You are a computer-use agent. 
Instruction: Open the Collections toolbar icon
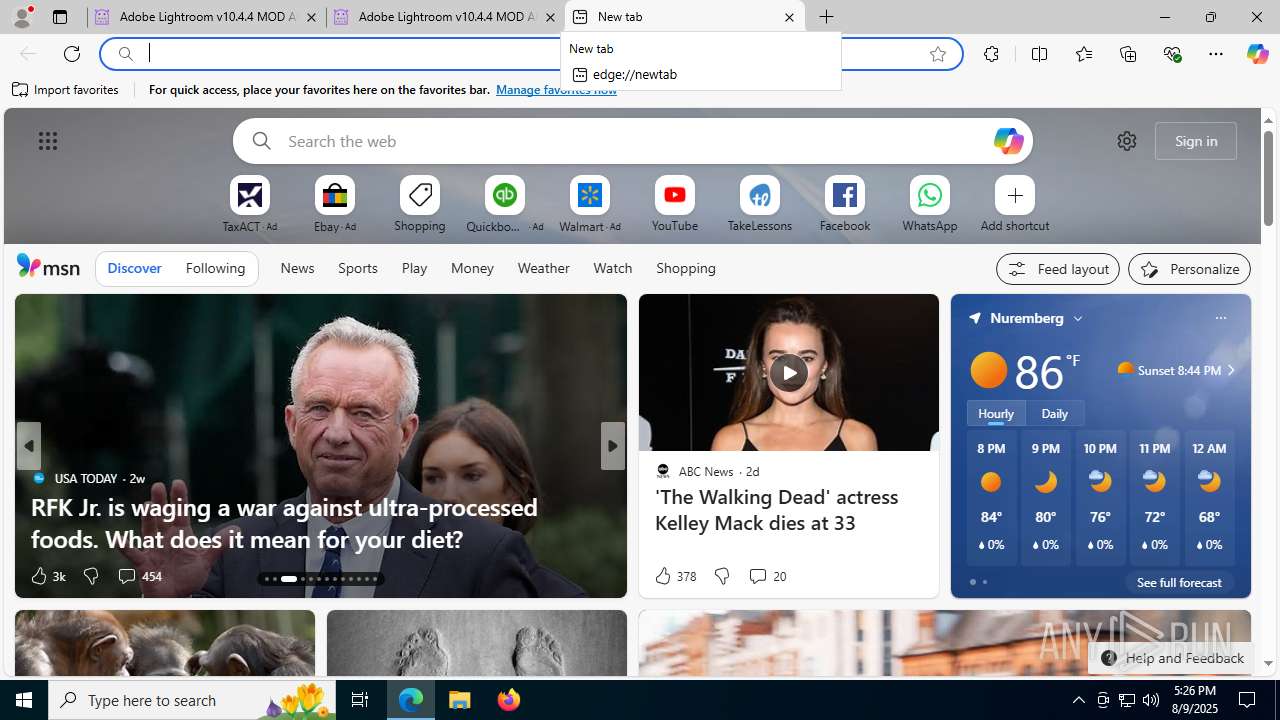(1128, 54)
